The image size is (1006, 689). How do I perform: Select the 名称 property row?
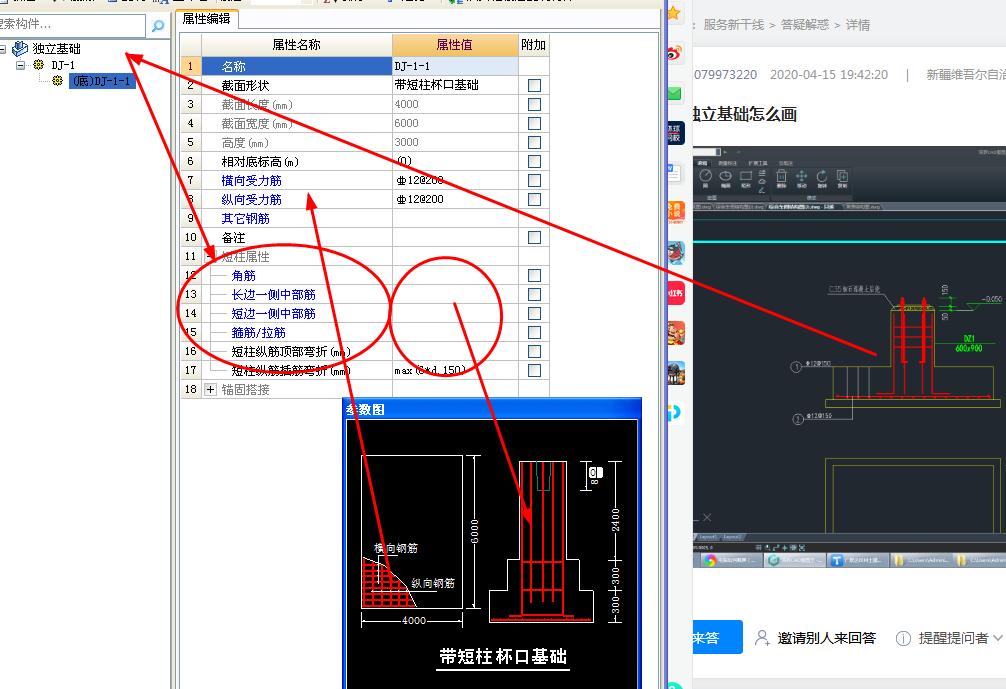tap(296, 66)
